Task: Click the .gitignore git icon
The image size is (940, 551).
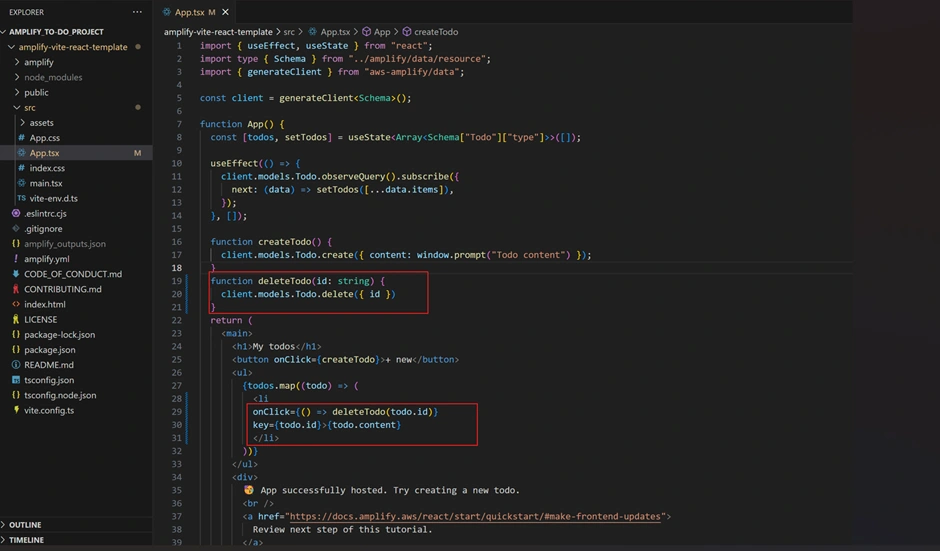Action: 16,228
